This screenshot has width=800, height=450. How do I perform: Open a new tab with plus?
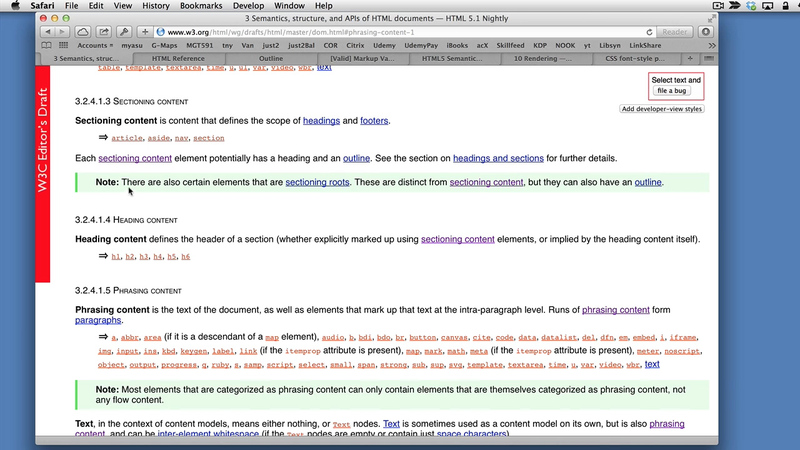(x=690, y=58)
